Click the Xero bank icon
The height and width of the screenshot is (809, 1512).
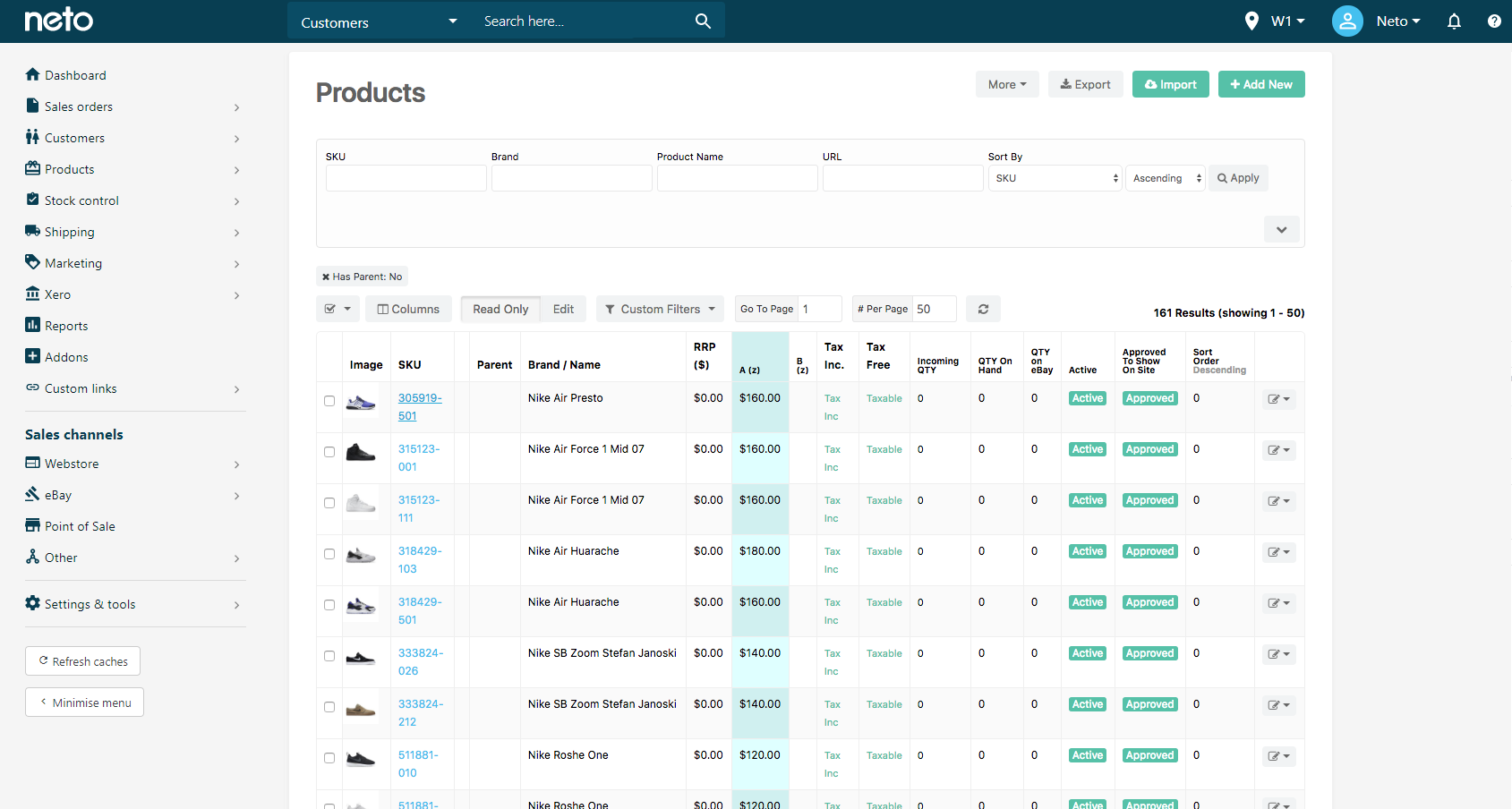[x=33, y=294]
